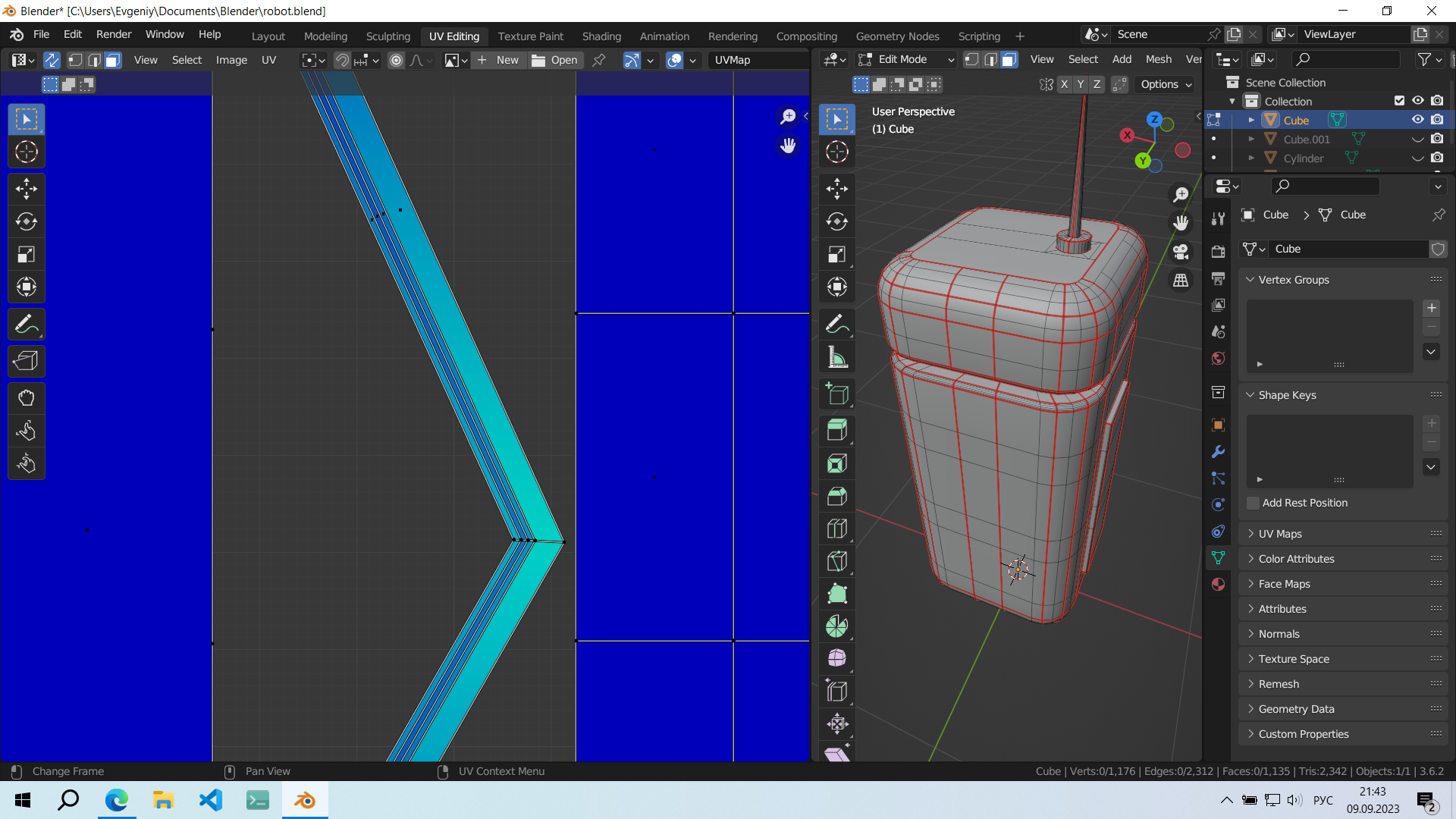Open the Options dropdown in 3D viewport
Image resolution: width=1456 pixels, height=819 pixels.
(1166, 84)
